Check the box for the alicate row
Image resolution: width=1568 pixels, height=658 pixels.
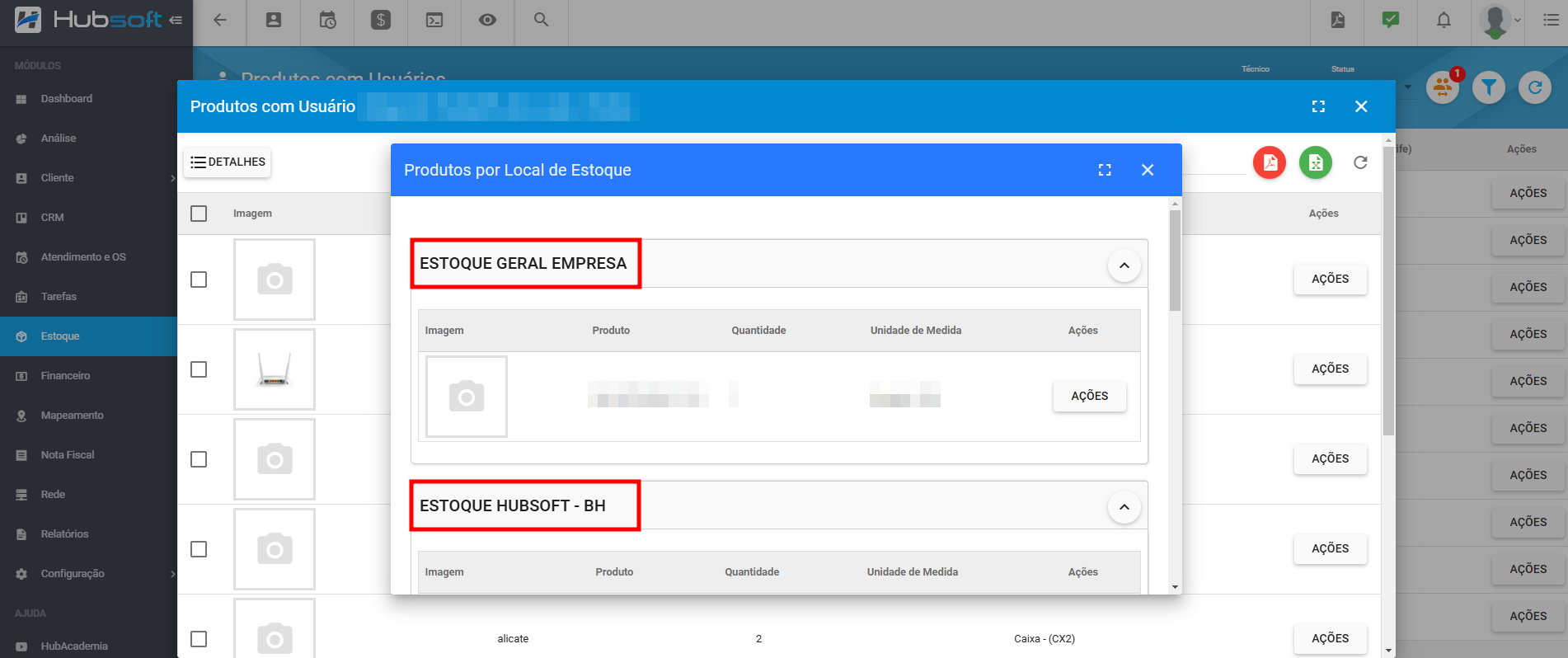pos(199,639)
